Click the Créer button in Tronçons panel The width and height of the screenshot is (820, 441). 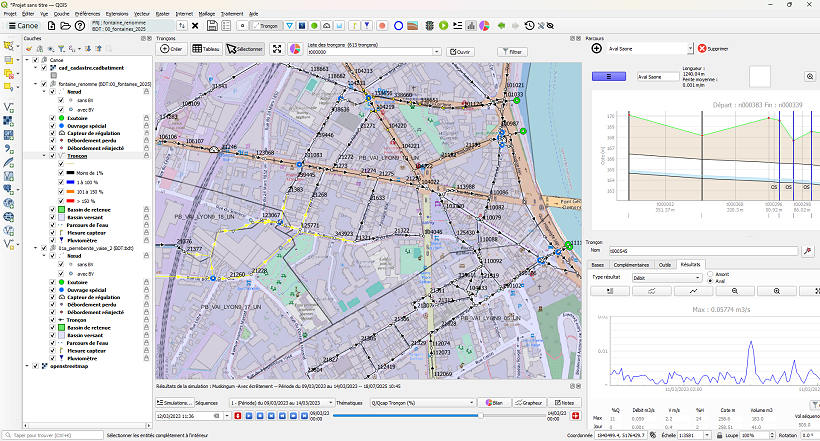(171, 49)
